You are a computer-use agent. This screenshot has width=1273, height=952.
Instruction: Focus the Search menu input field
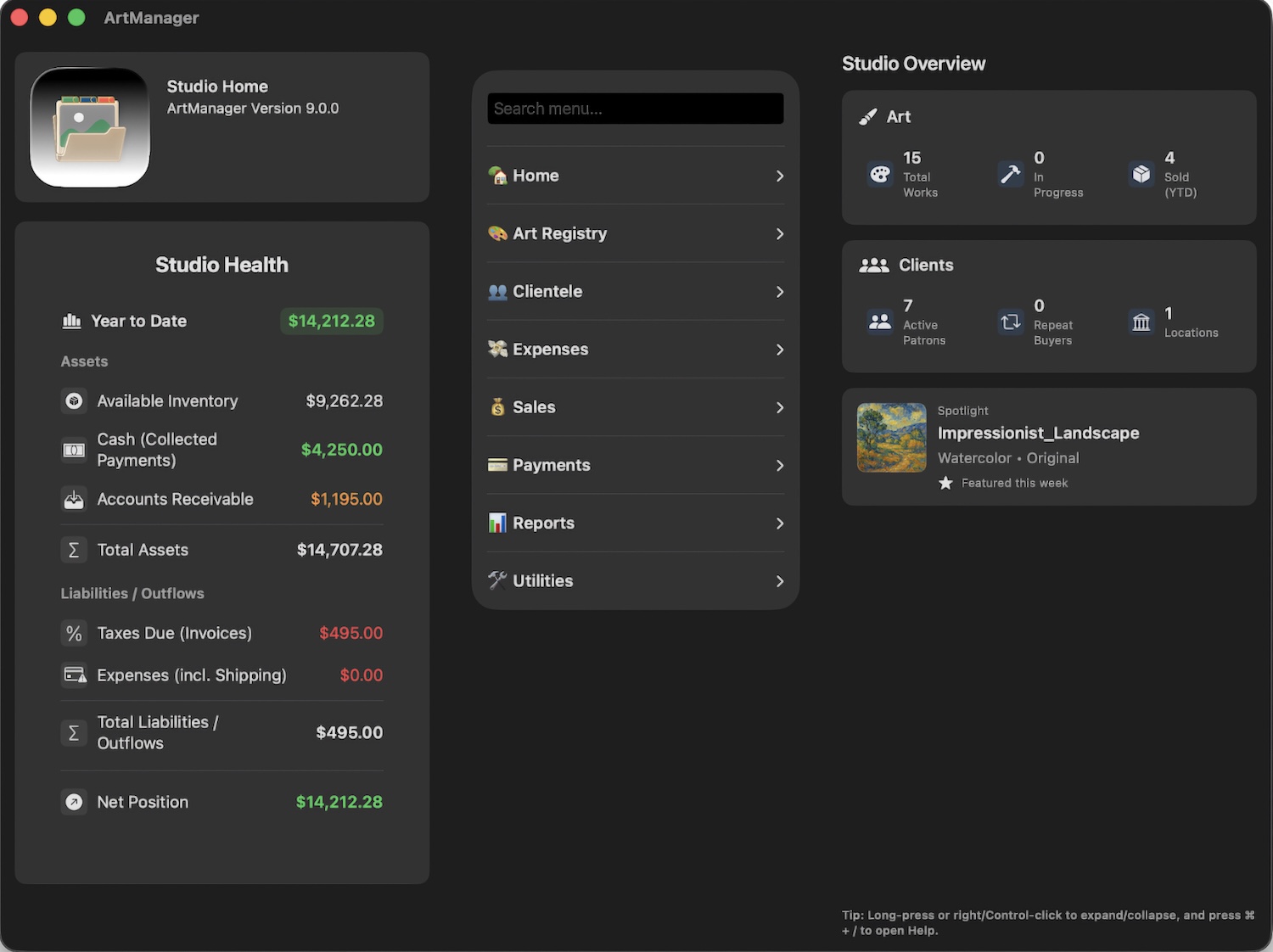[x=635, y=109]
